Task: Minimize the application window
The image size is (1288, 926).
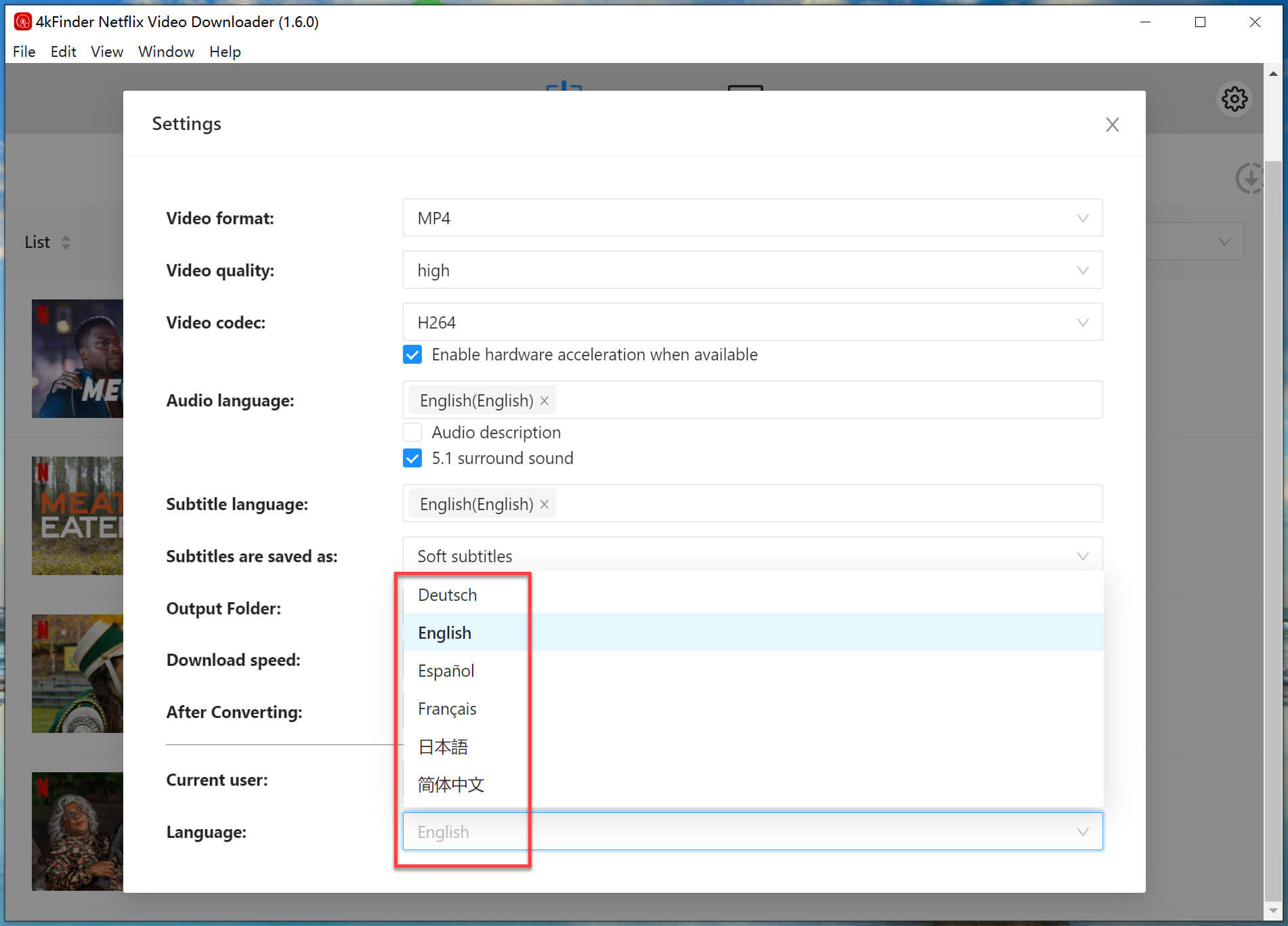Action: [x=1145, y=22]
